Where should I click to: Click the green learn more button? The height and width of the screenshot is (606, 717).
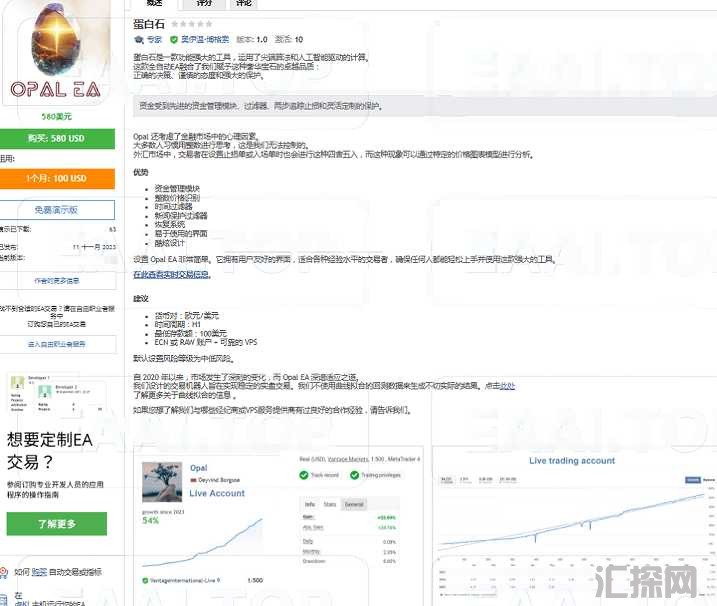click(x=57, y=524)
